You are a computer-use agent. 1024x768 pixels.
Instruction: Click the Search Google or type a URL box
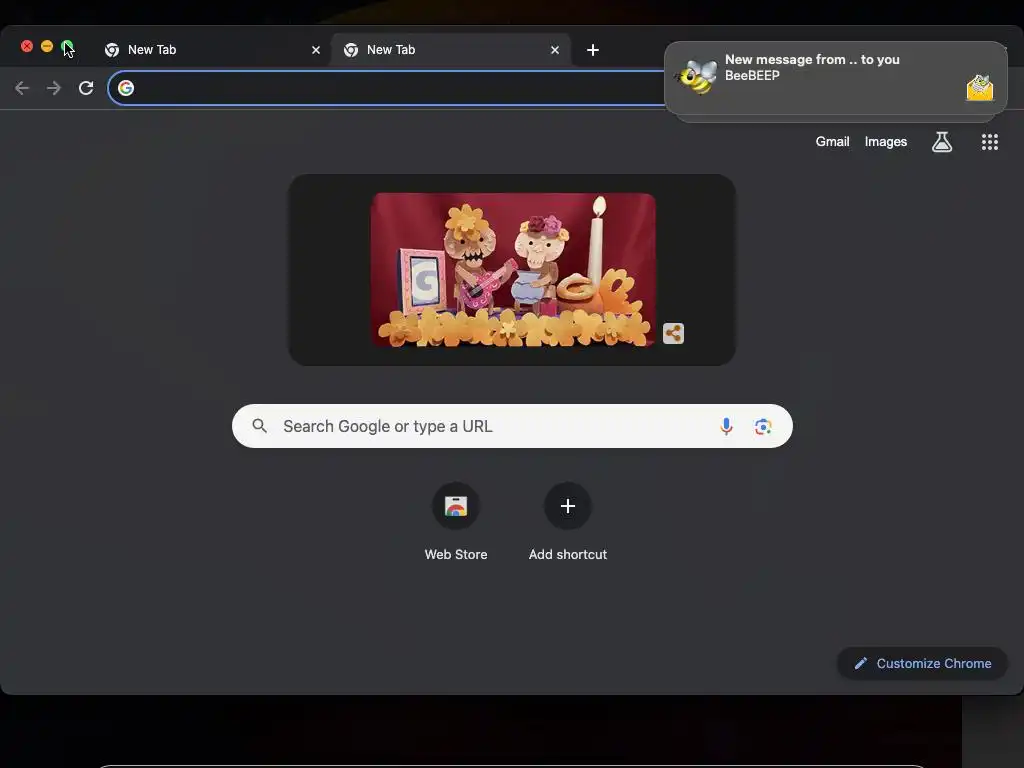click(512, 426)
